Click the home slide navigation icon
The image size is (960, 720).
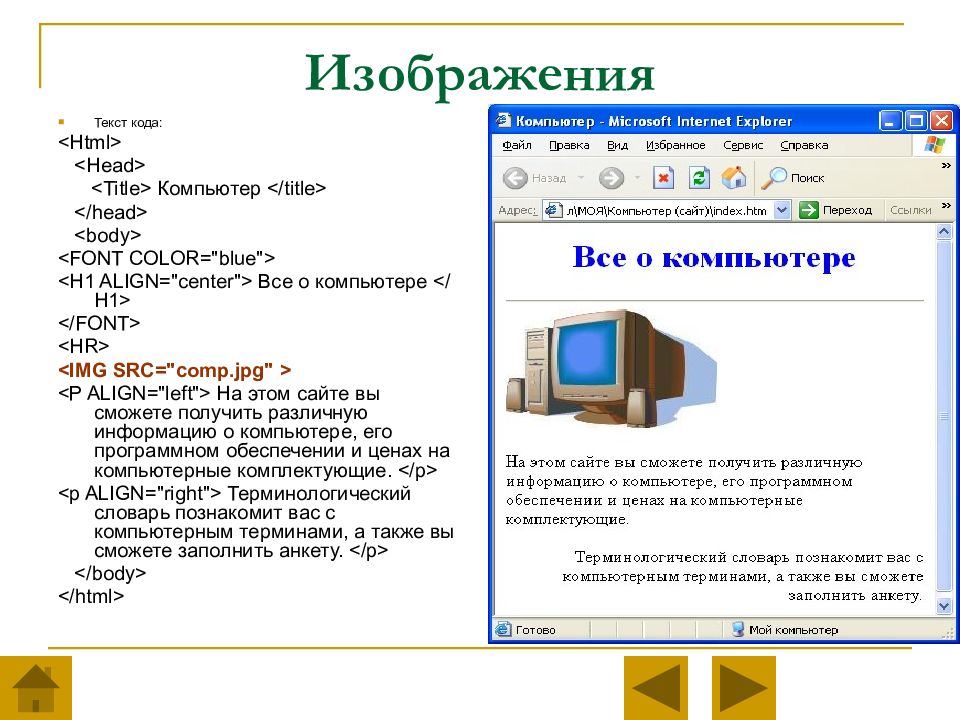tap(36, 688)
